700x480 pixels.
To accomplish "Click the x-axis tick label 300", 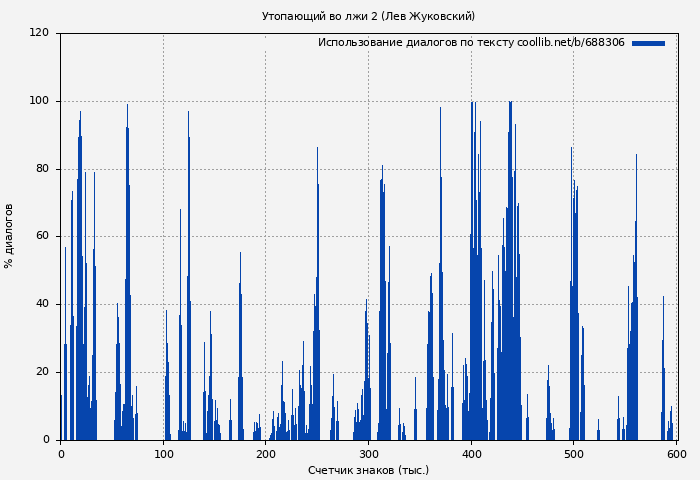I will point(368,454).
